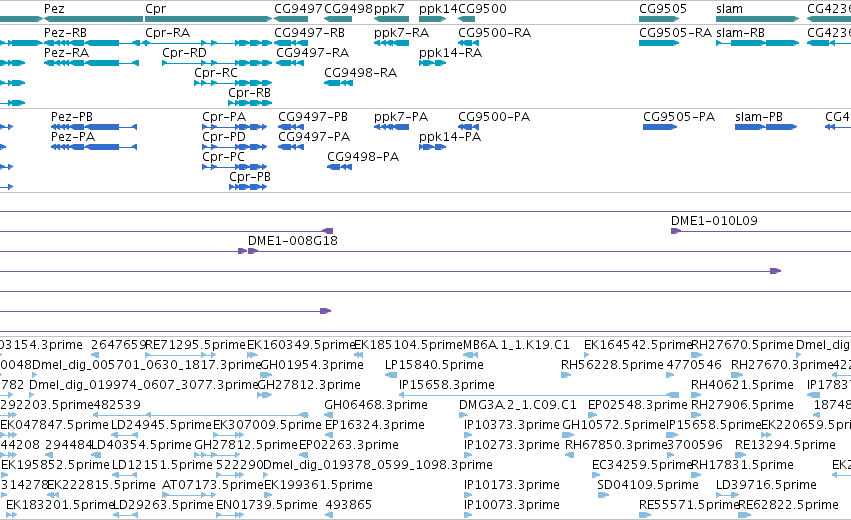
Task: Select transcript ppk7-RA
Action: (x=391, y=43)
